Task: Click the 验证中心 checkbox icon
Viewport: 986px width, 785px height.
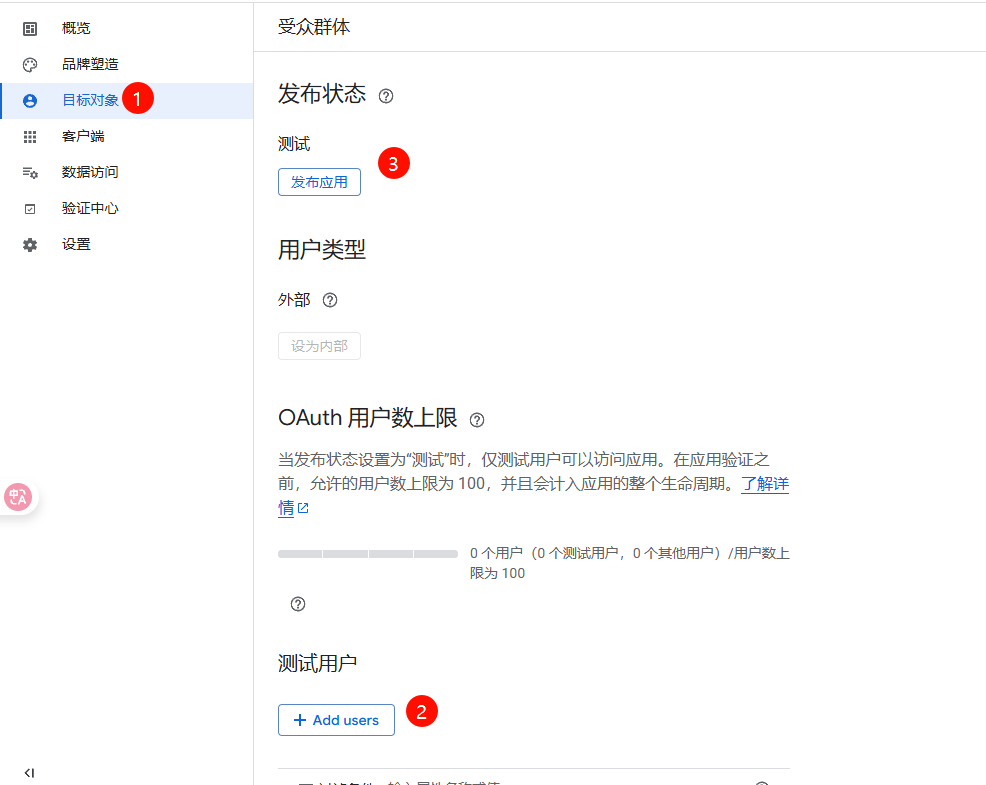Action: click(30, 208)
